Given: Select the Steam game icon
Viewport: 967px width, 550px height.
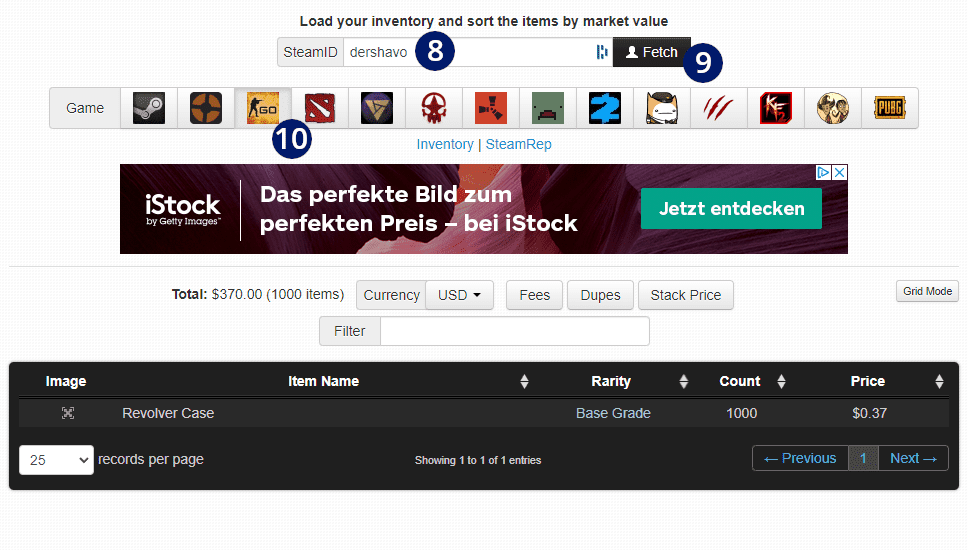Looking at the screenshot, I should pos(149,108).
